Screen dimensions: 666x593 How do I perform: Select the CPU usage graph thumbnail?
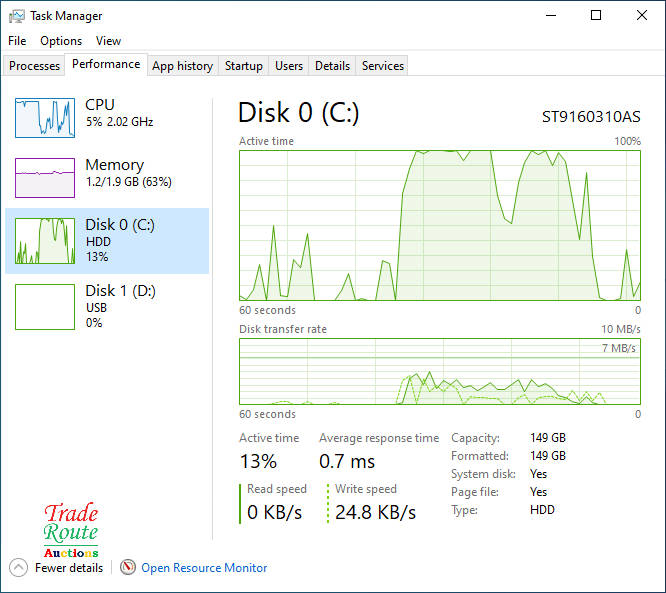[x=45, y=118]
